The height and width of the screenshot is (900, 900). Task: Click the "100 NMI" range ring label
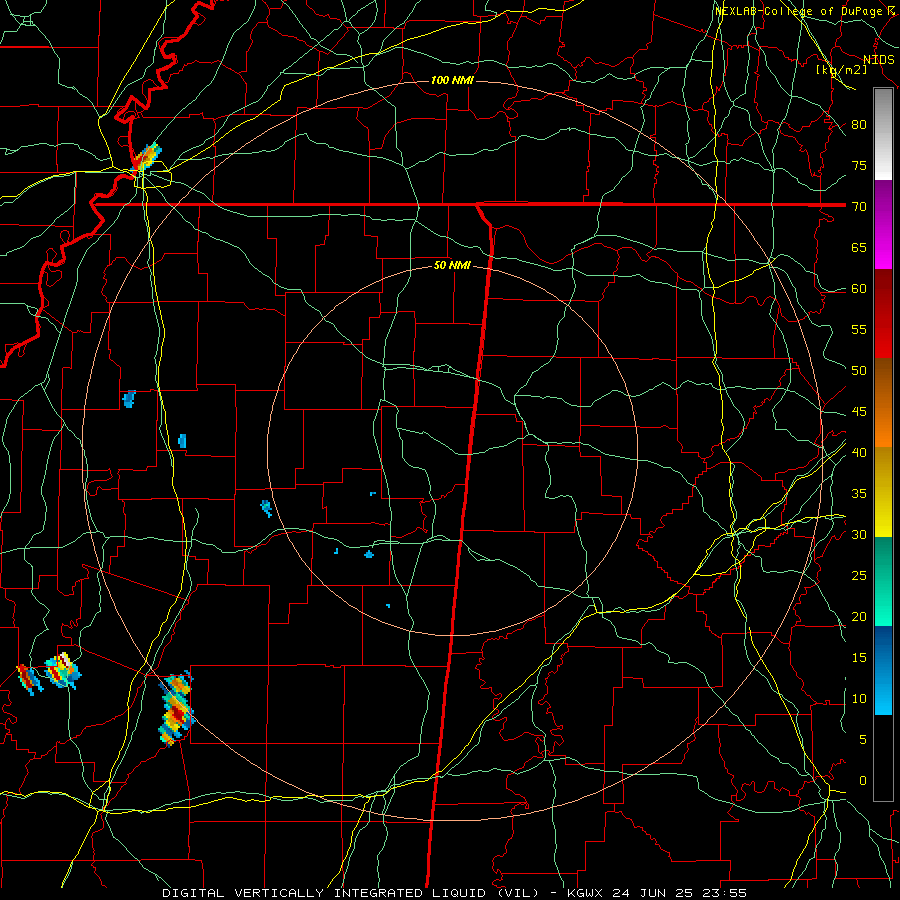452,80
